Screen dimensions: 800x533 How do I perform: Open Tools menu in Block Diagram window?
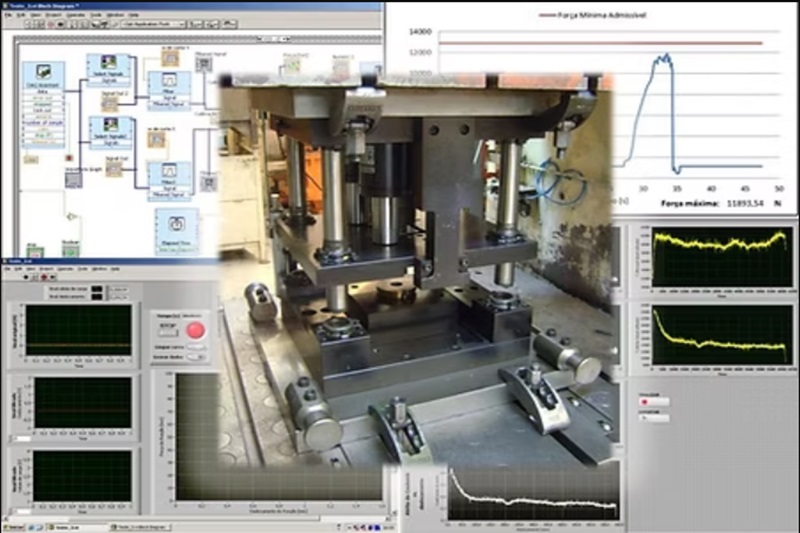96,15
